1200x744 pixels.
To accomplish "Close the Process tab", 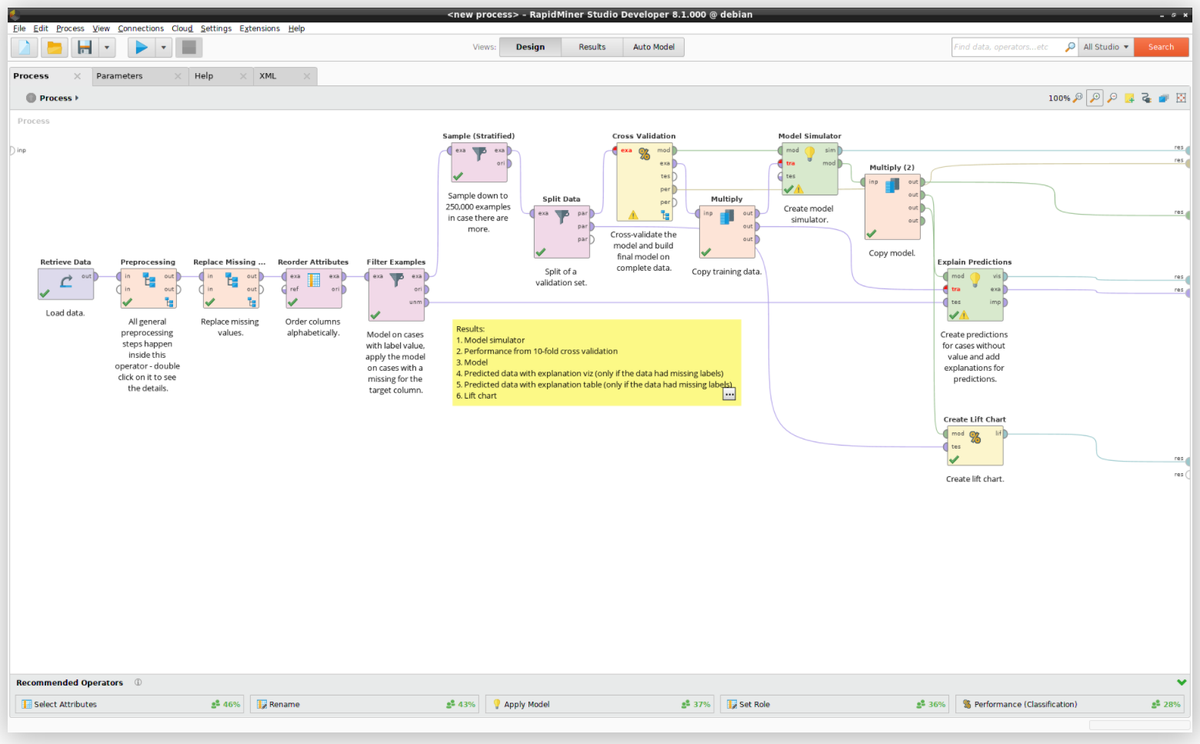I will 77,76.
